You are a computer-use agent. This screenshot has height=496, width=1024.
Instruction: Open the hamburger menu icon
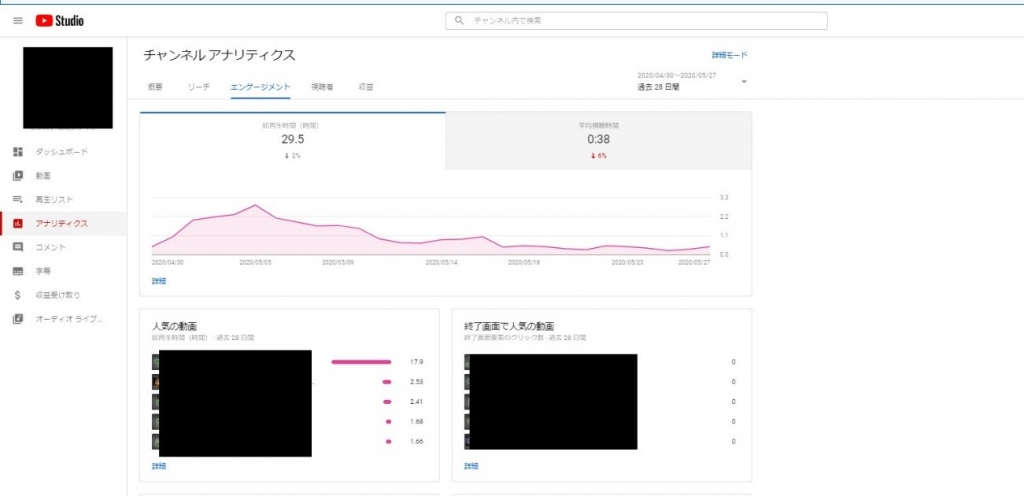[x=17, y=20]
